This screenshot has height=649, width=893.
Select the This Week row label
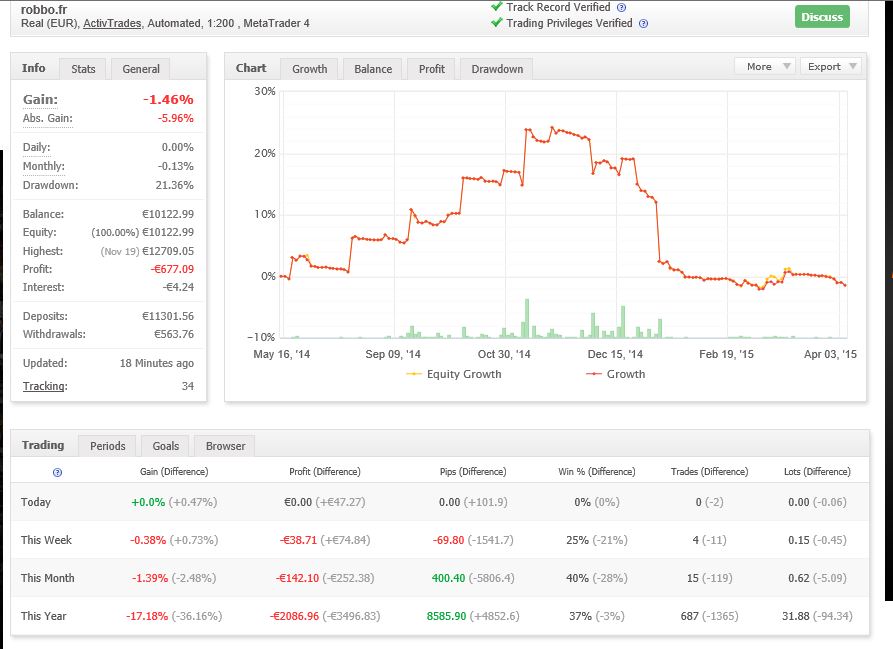coord(46,540)
